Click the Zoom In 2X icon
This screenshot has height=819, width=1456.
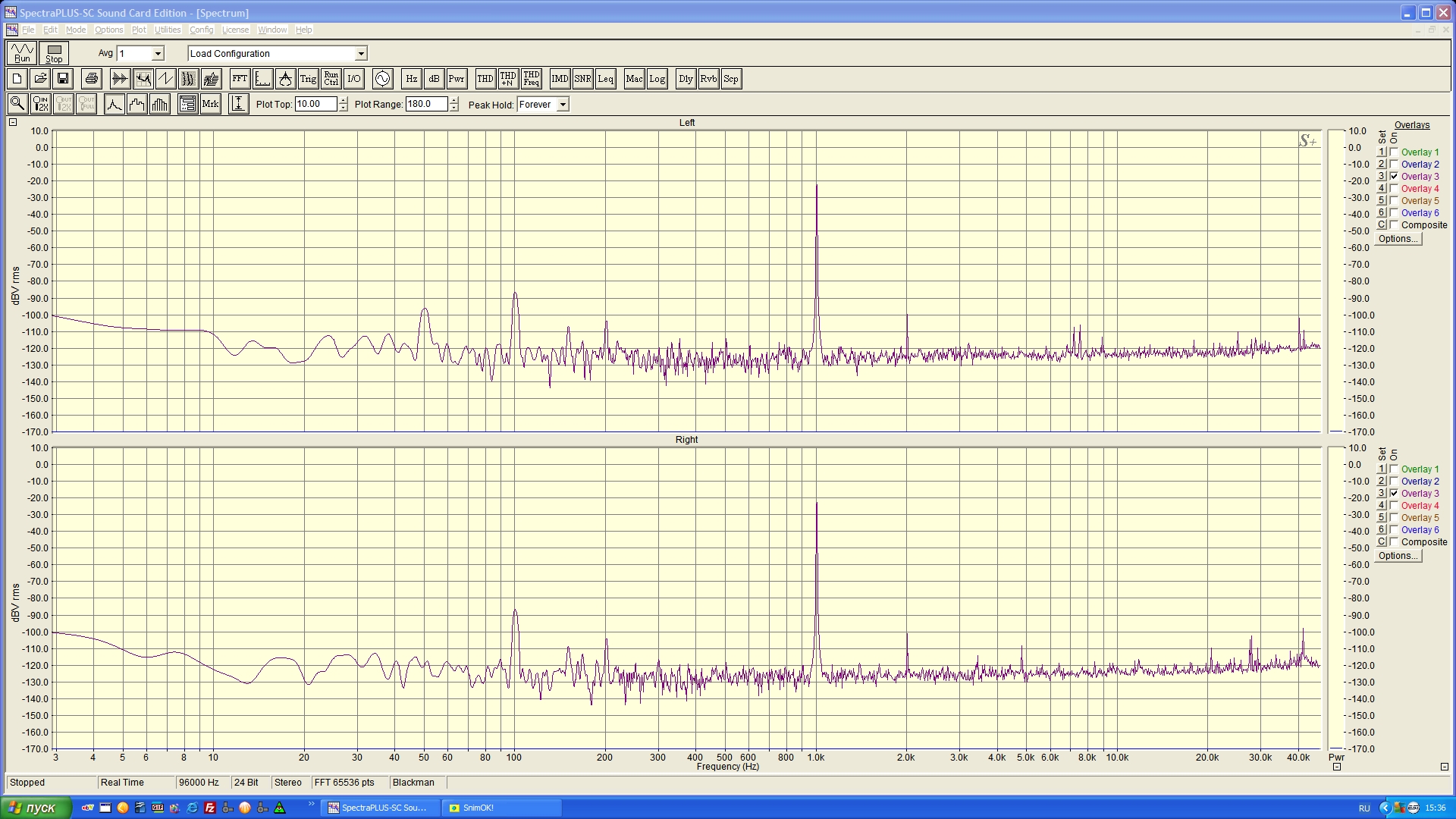41,104
